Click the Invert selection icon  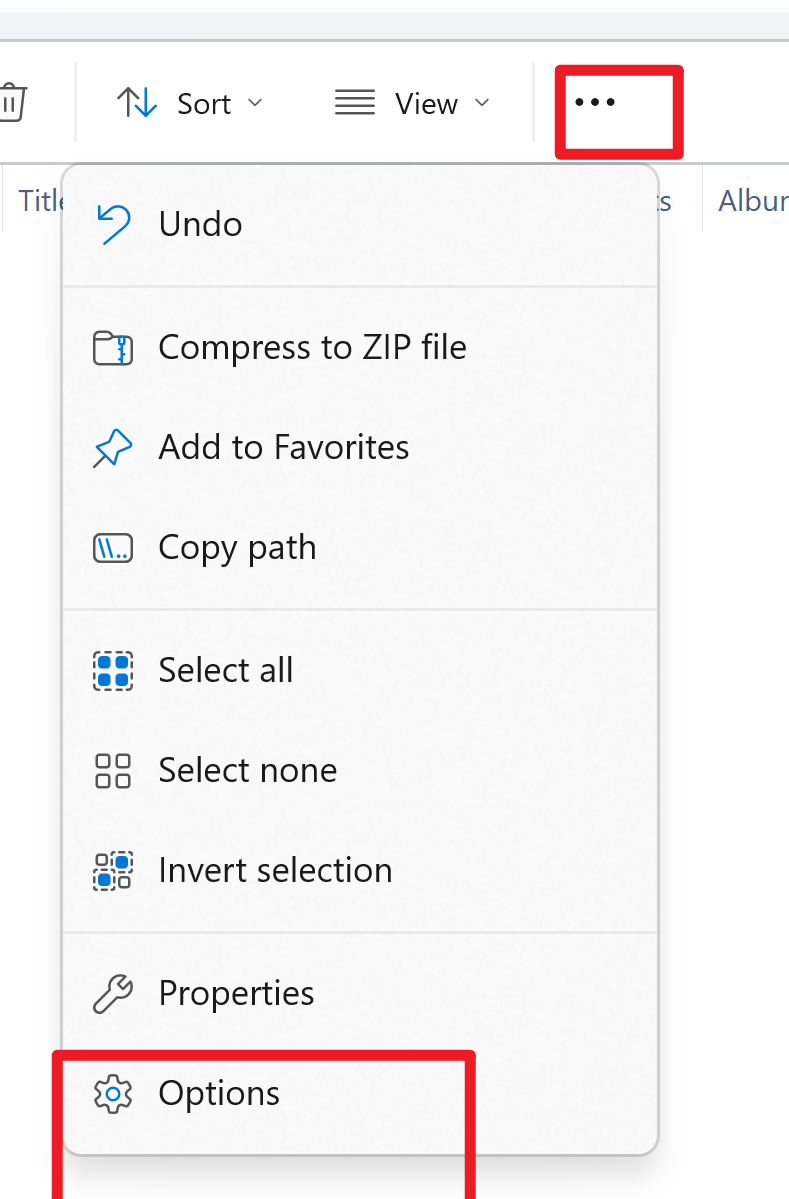tap(113, 871)
